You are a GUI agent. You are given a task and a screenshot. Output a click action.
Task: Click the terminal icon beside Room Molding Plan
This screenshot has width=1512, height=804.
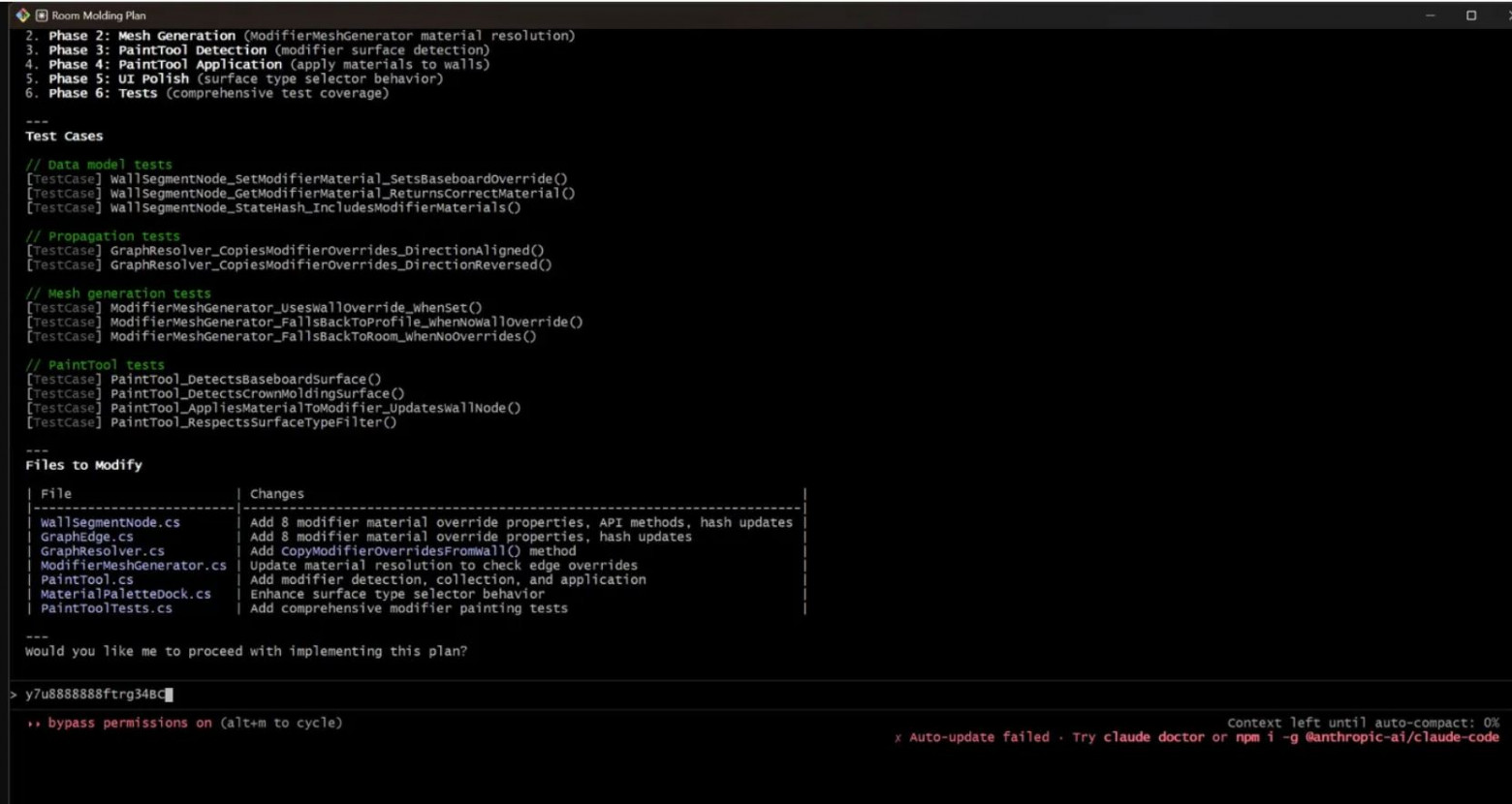(42, 15)
